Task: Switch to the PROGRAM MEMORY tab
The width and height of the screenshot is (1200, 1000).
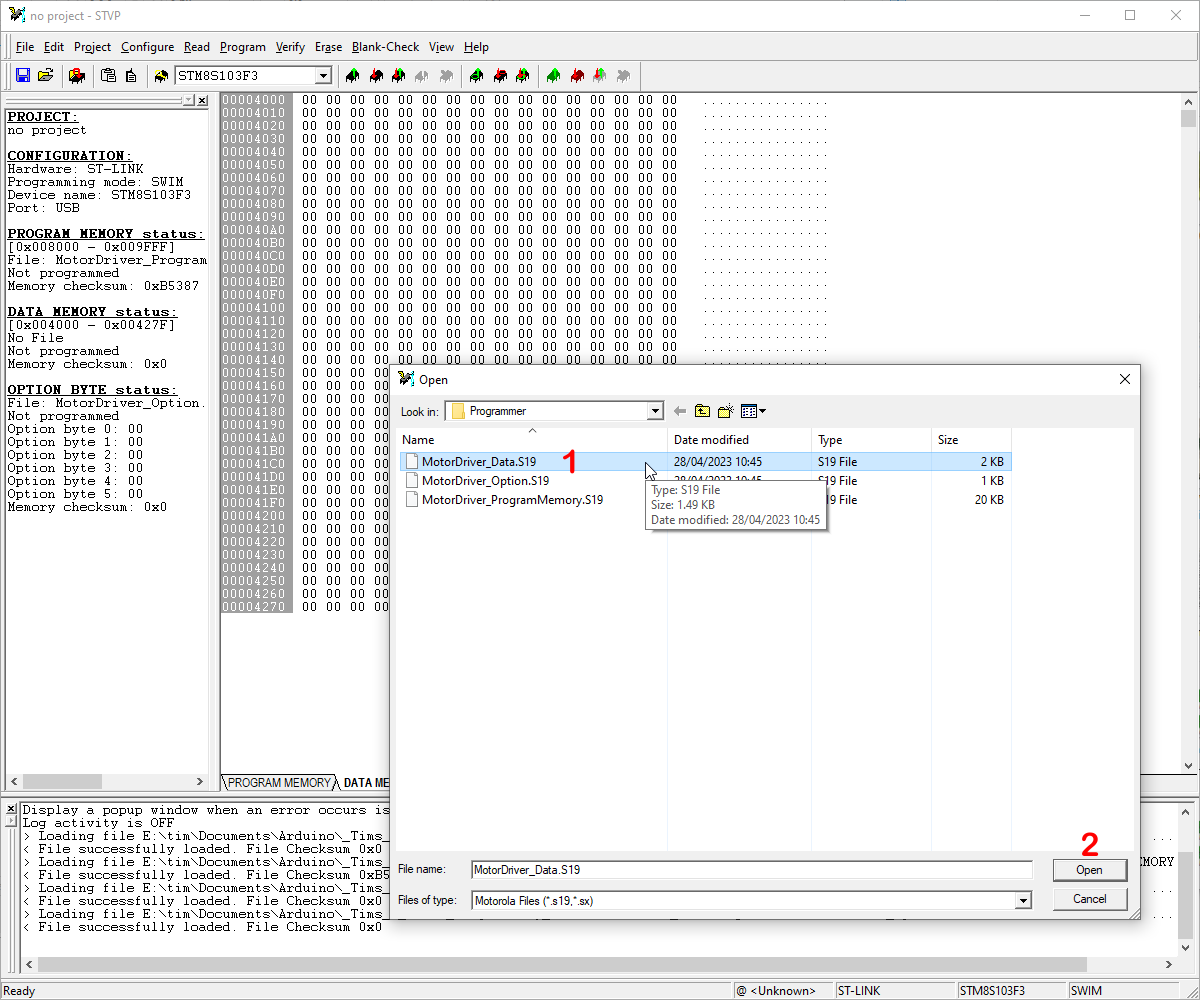Action: point(279,783)
